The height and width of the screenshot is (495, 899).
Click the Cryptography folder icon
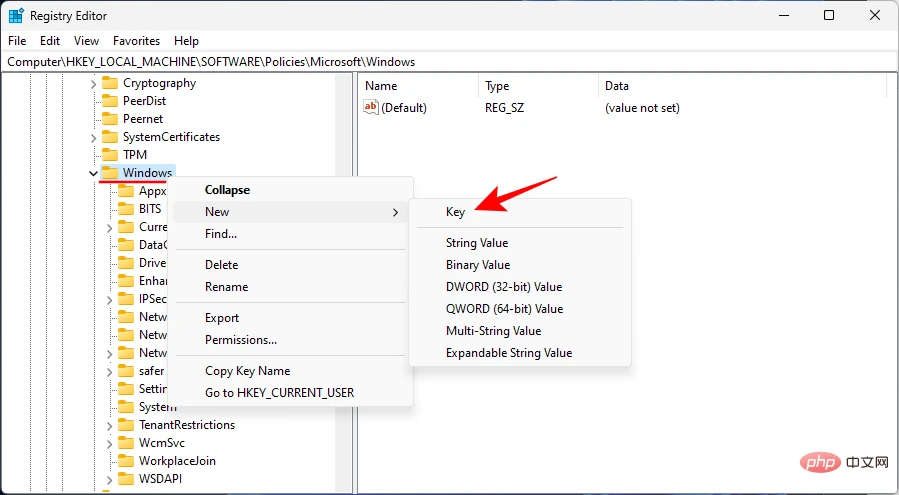tap(110, 83)
